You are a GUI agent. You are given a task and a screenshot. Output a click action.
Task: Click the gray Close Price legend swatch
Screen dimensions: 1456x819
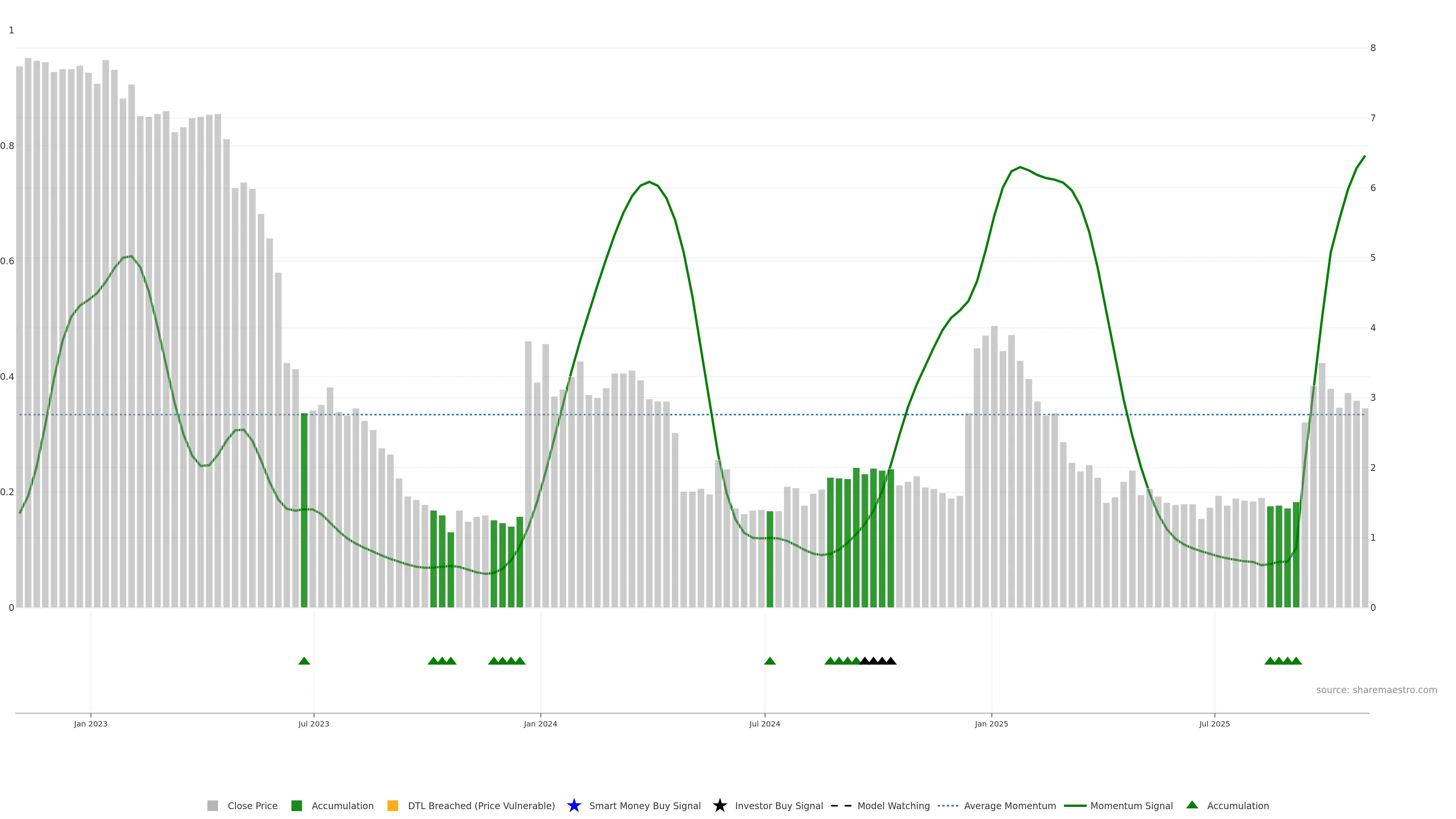[212, 806]
